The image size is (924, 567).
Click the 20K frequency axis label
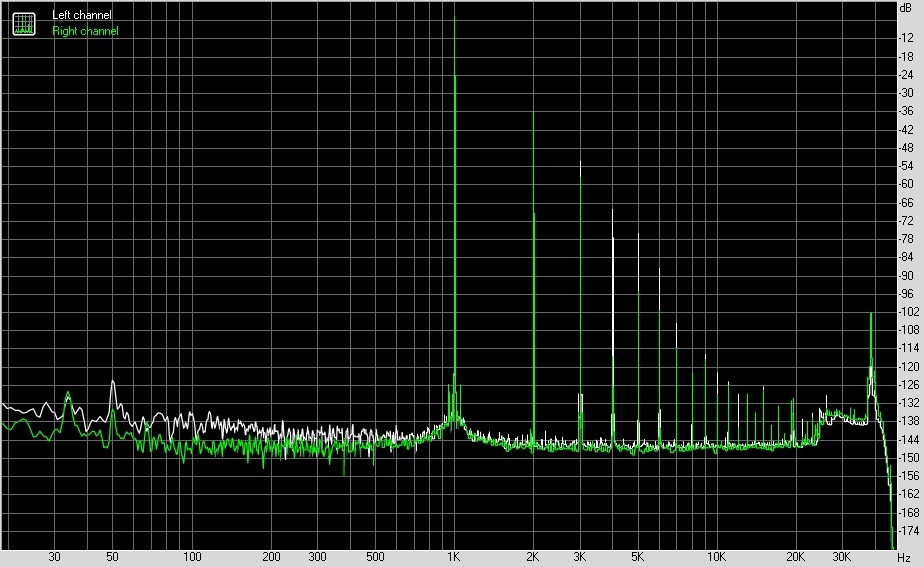(x=795, y=557)
